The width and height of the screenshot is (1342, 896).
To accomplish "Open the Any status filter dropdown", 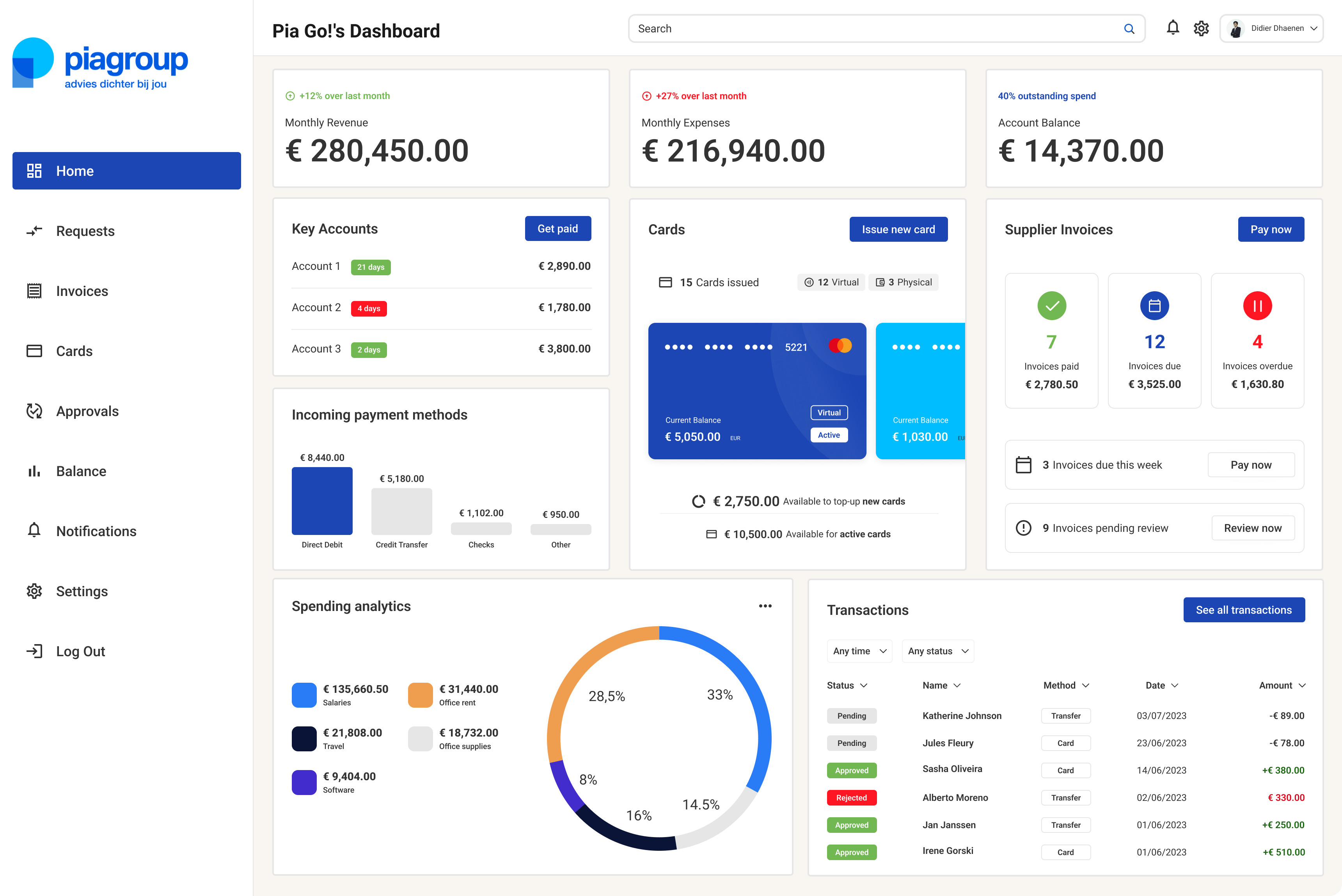I will [937, 651].
